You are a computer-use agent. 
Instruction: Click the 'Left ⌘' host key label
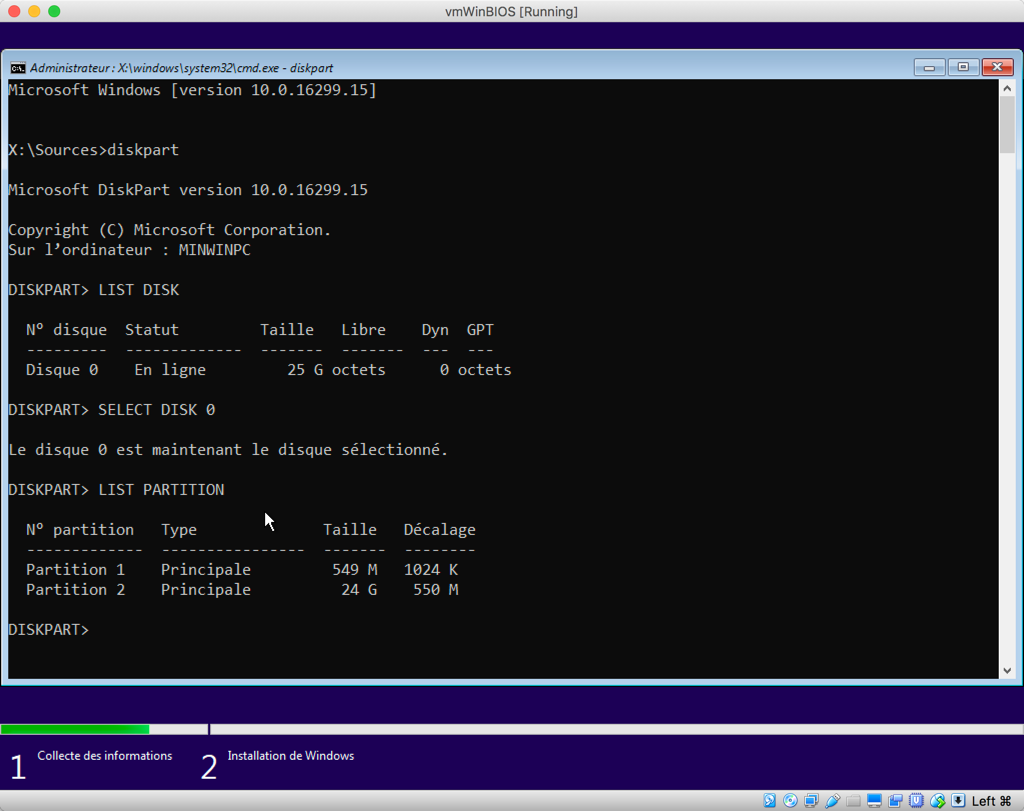coord(991,801)
